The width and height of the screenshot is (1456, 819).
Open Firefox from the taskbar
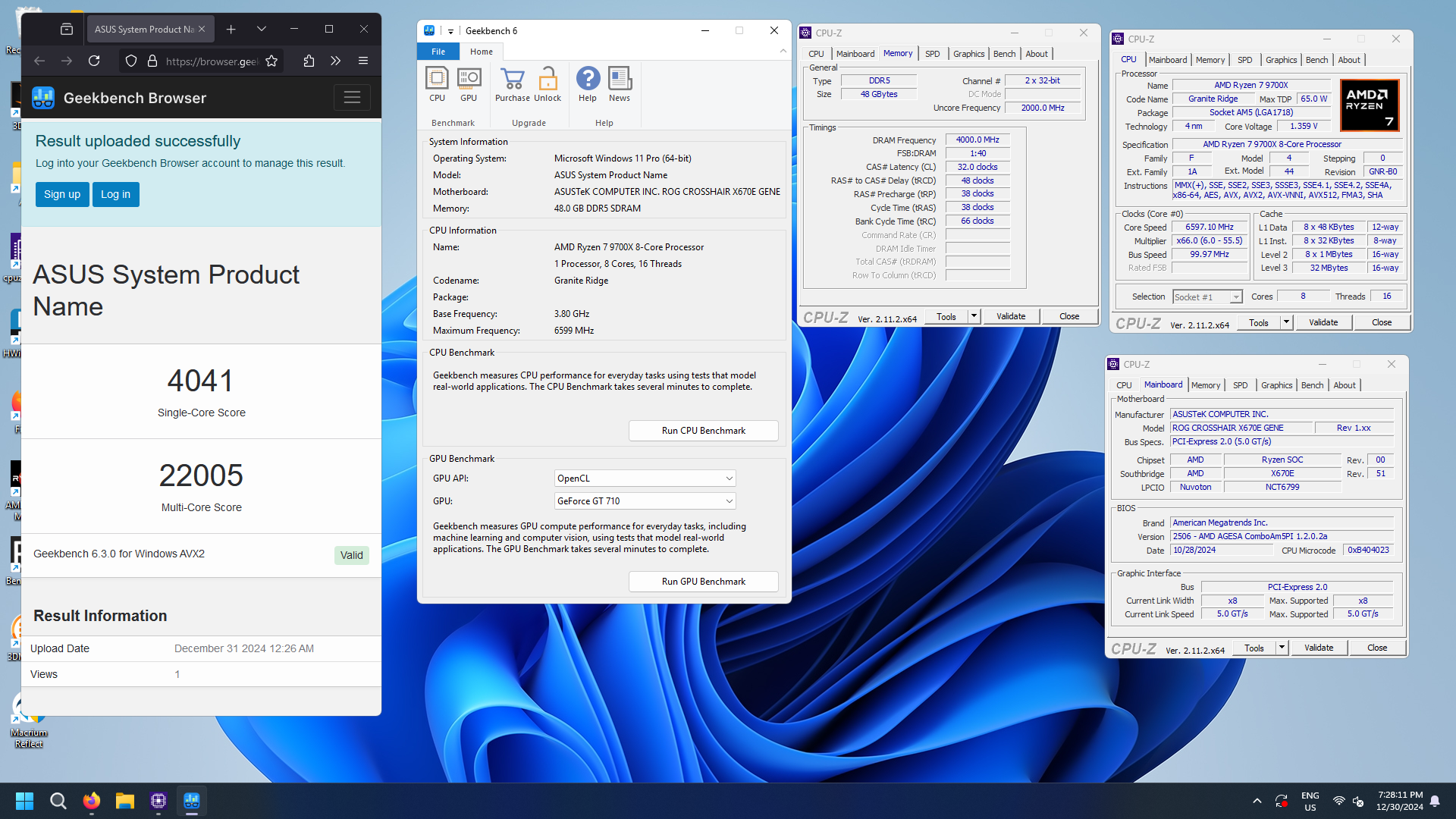coord(92,801)
